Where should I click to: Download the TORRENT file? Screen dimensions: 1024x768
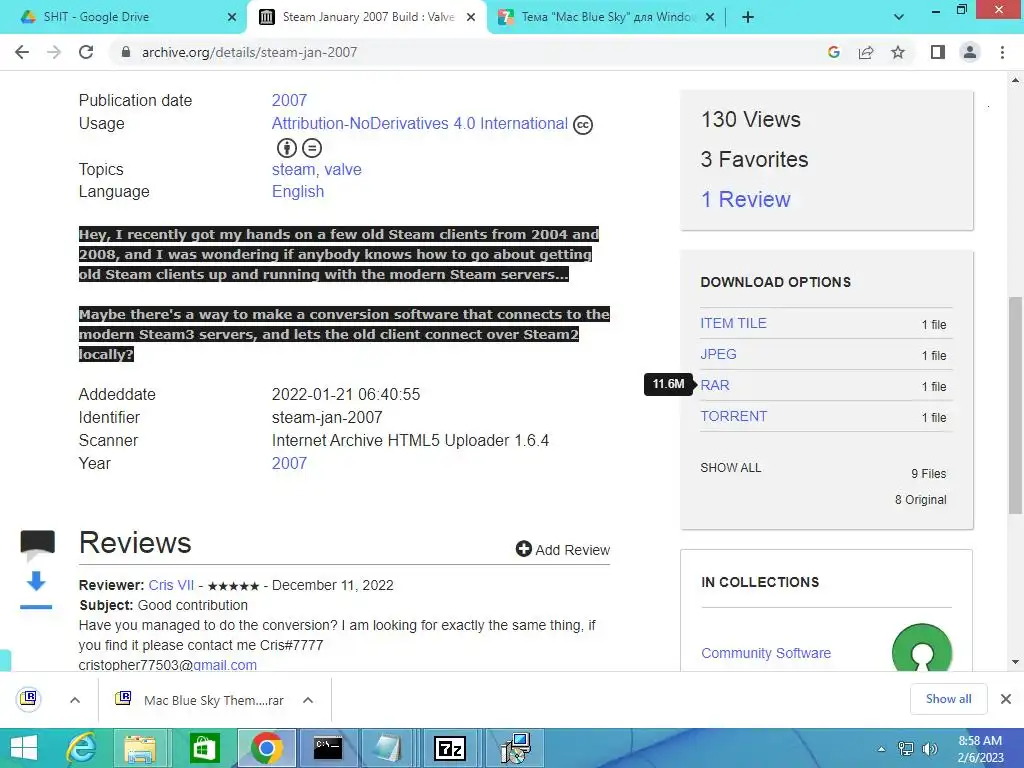[x=733, y=417]
